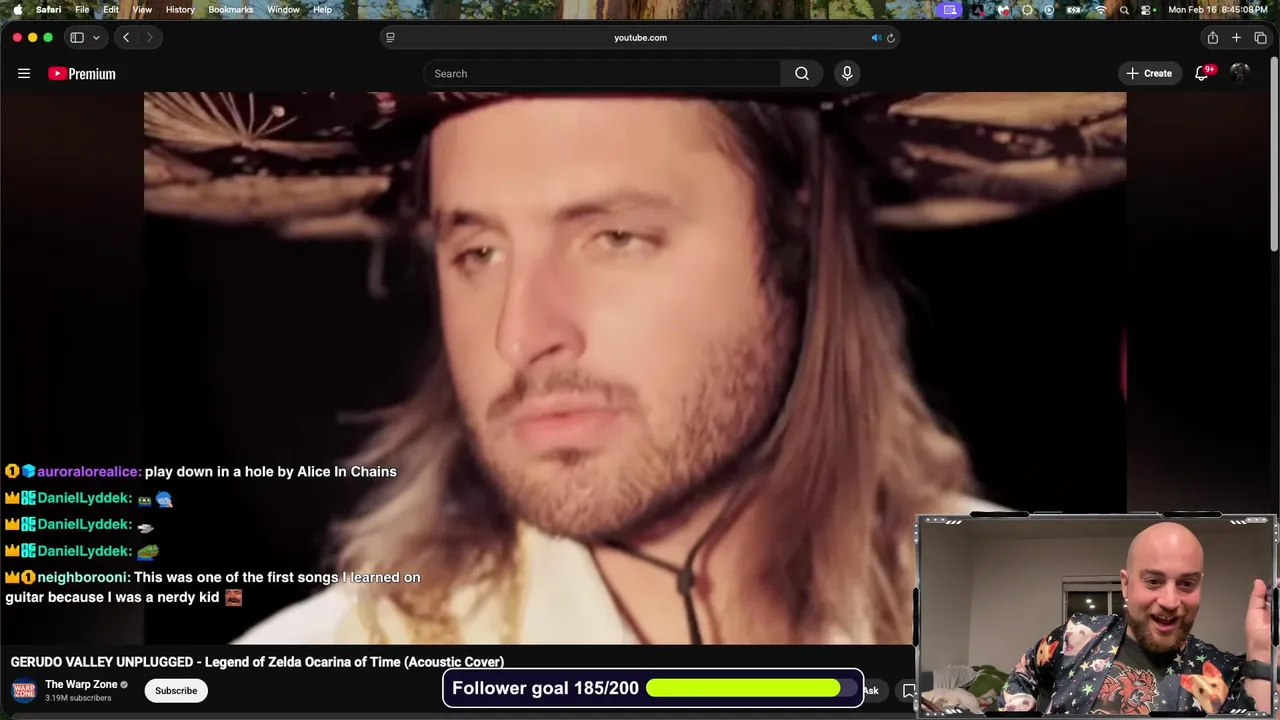Reload the youtube.com page
This screenshot has width=1280, height=720.
click(891, 37)
